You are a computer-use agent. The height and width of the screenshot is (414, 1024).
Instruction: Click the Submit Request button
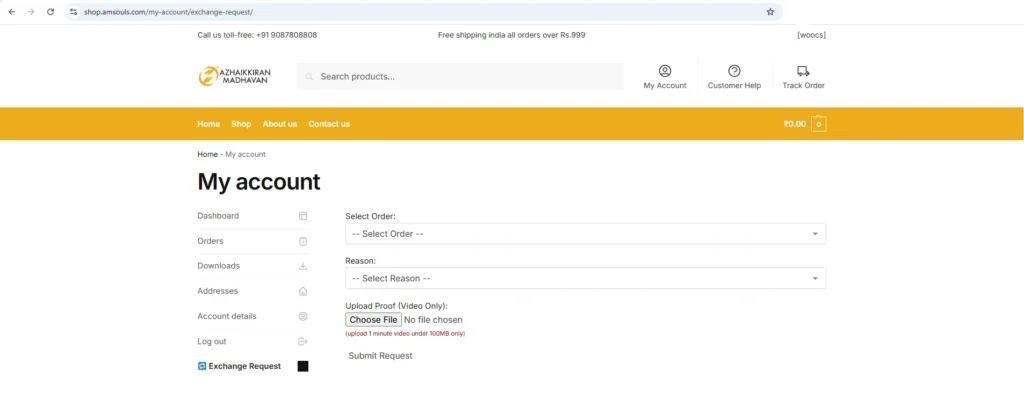[380, 356]
